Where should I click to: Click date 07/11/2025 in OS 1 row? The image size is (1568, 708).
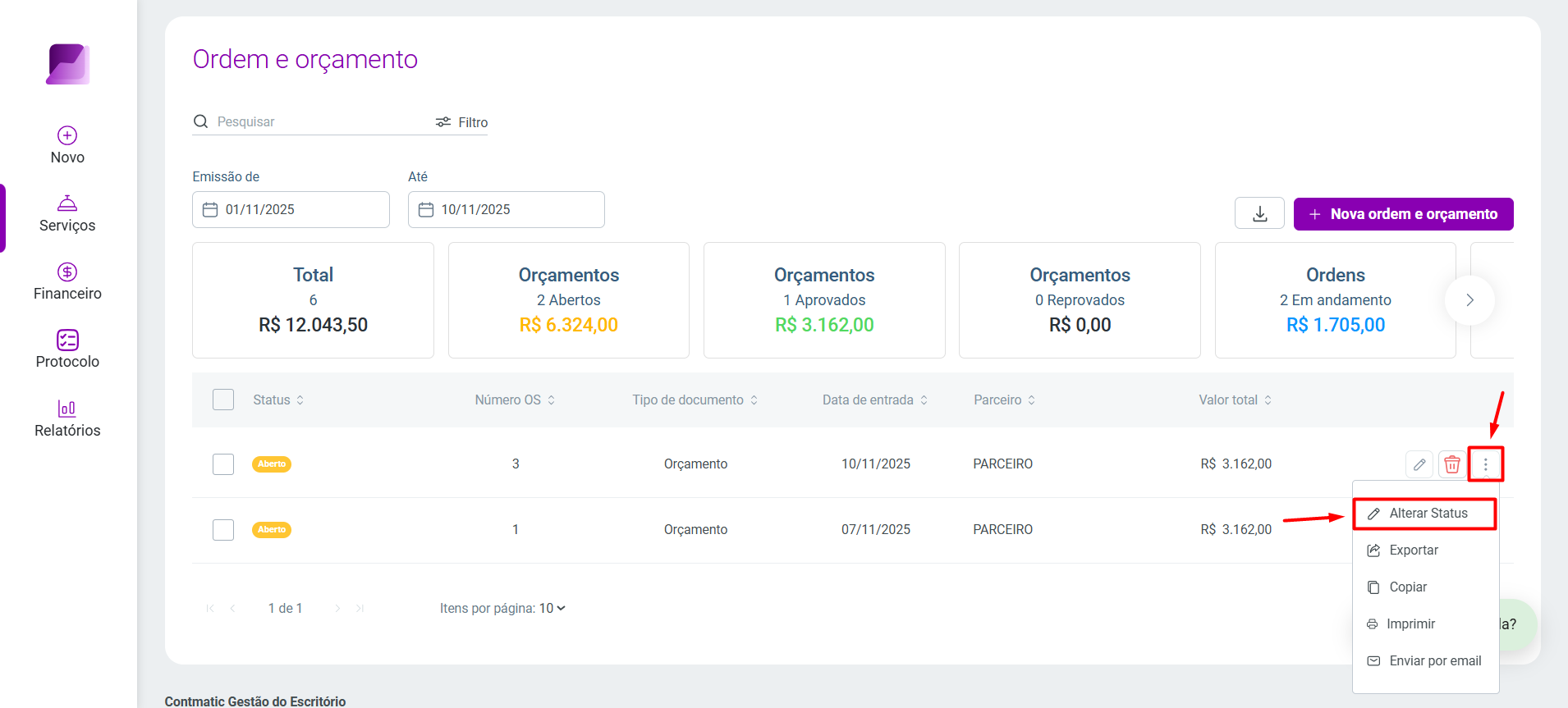click(x=876, y=530)
